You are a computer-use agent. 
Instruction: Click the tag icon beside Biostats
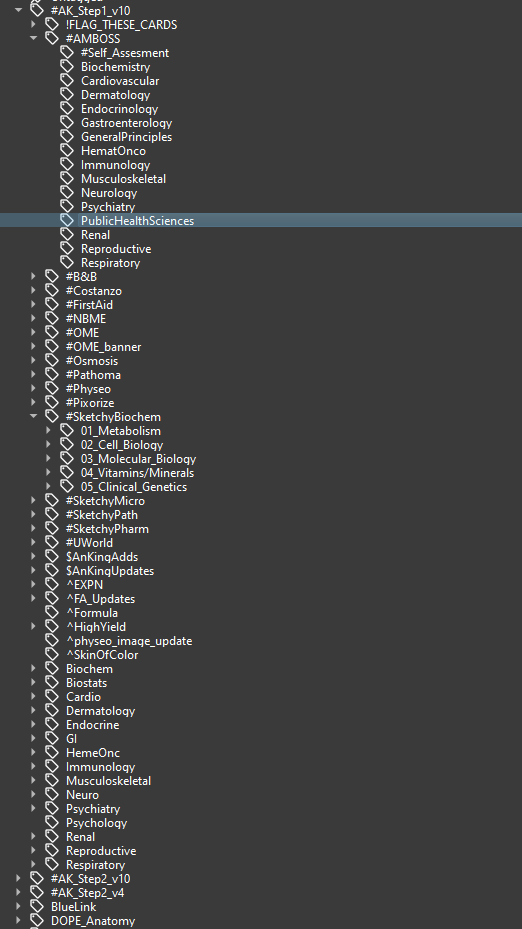(52, 683)
